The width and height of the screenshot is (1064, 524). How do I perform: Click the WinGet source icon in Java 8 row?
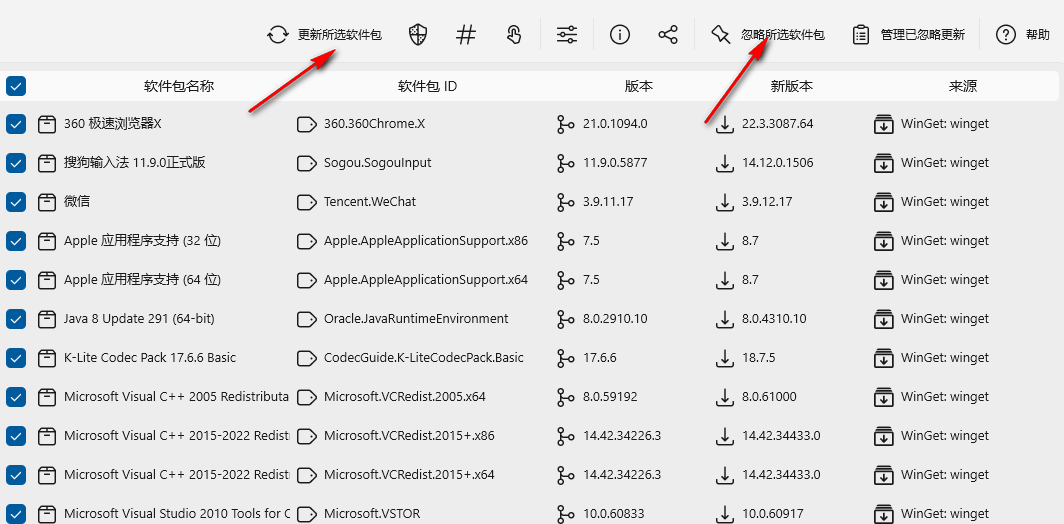coord(883,318)
